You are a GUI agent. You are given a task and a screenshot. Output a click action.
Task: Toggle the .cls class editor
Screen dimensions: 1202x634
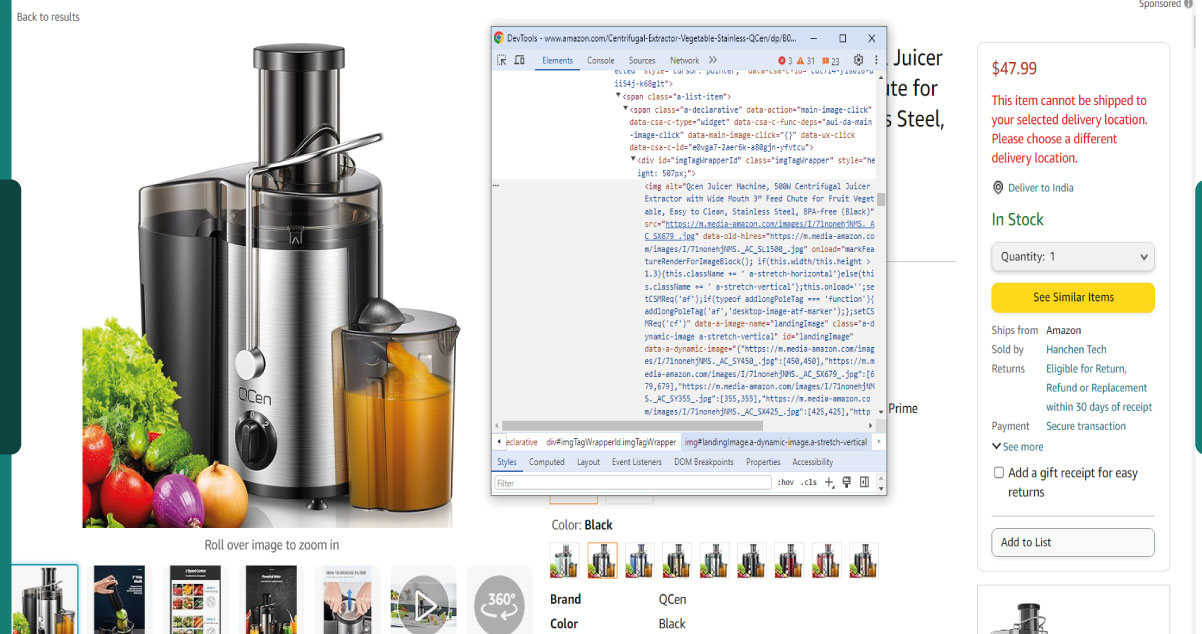click(808, 482)
